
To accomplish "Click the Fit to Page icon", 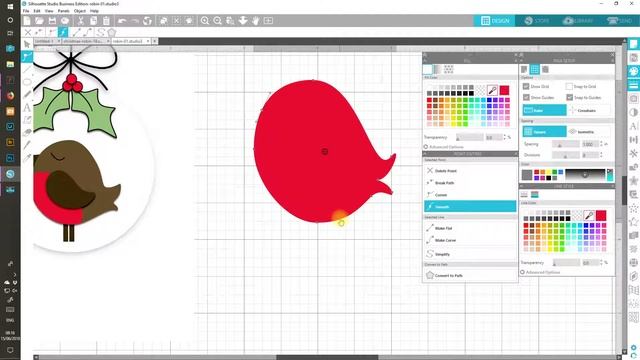I will point(268,20).
